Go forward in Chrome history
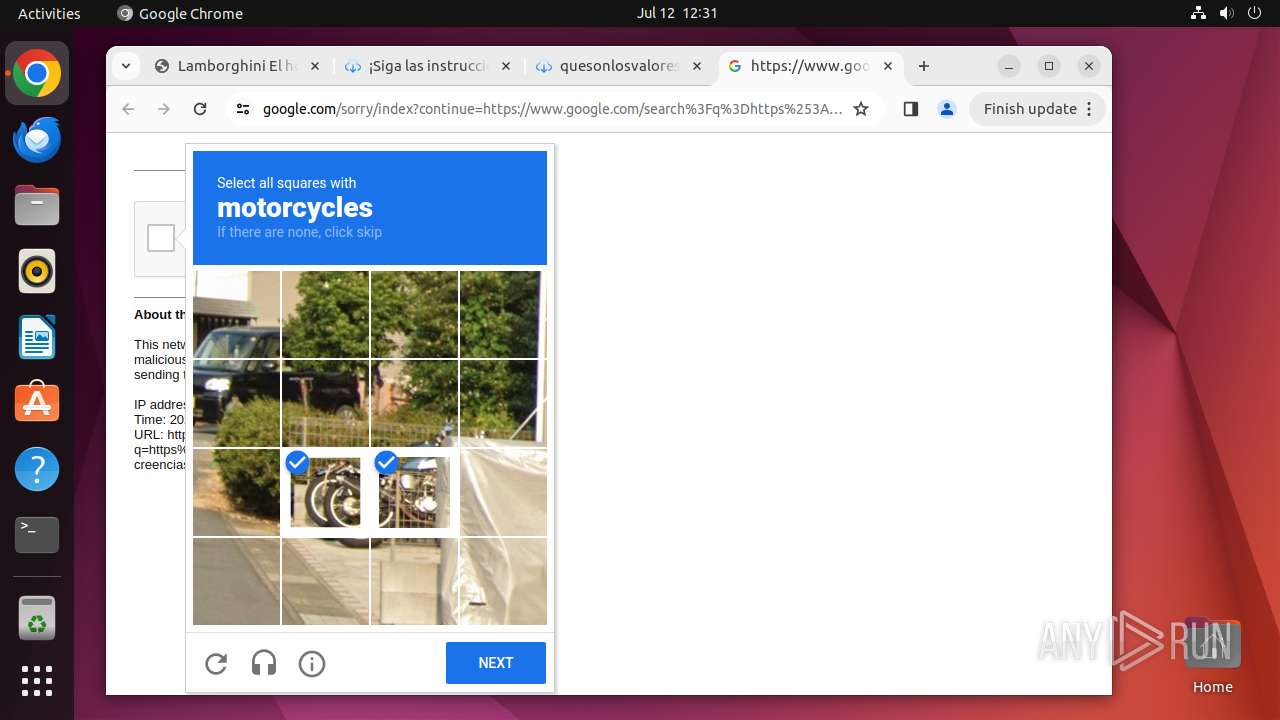This screenshot has width=1280, height=720. (164, 109)
